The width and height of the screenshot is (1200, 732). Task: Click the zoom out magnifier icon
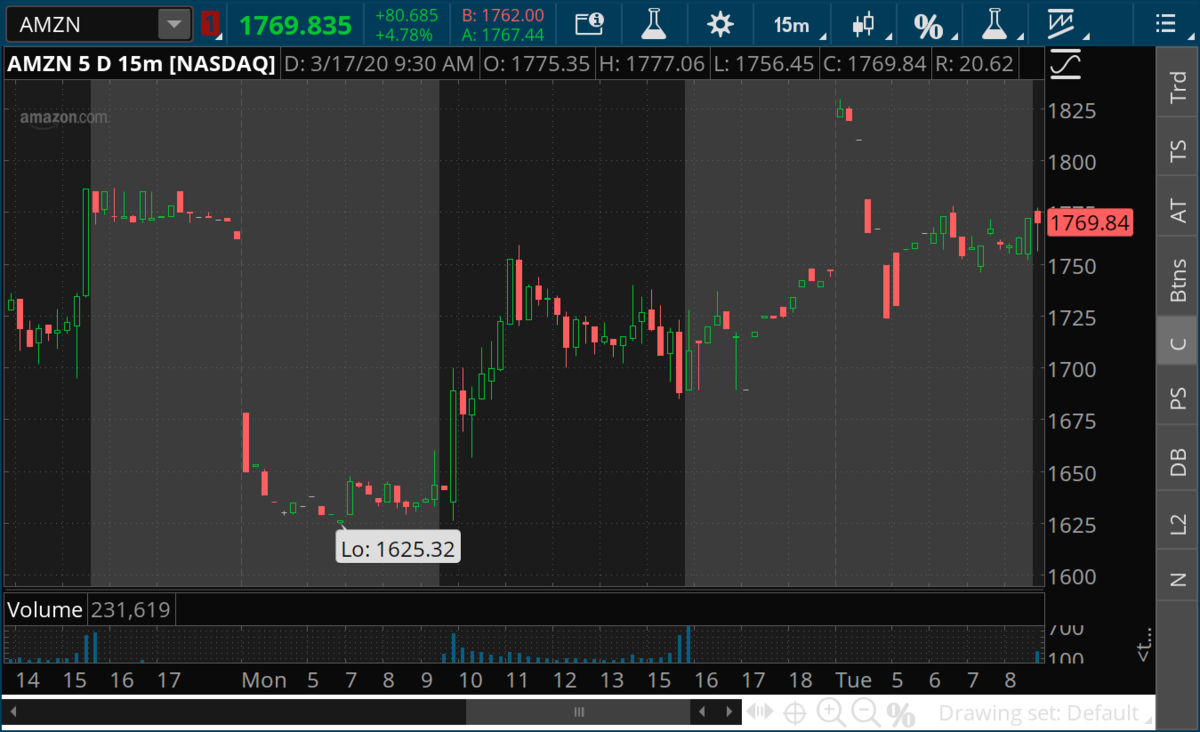866,713
